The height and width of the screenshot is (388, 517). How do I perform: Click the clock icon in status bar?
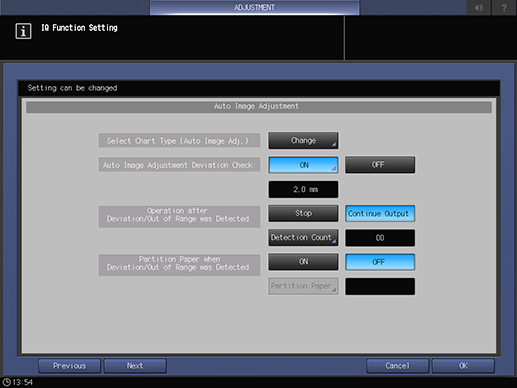(x=6, y=382)
